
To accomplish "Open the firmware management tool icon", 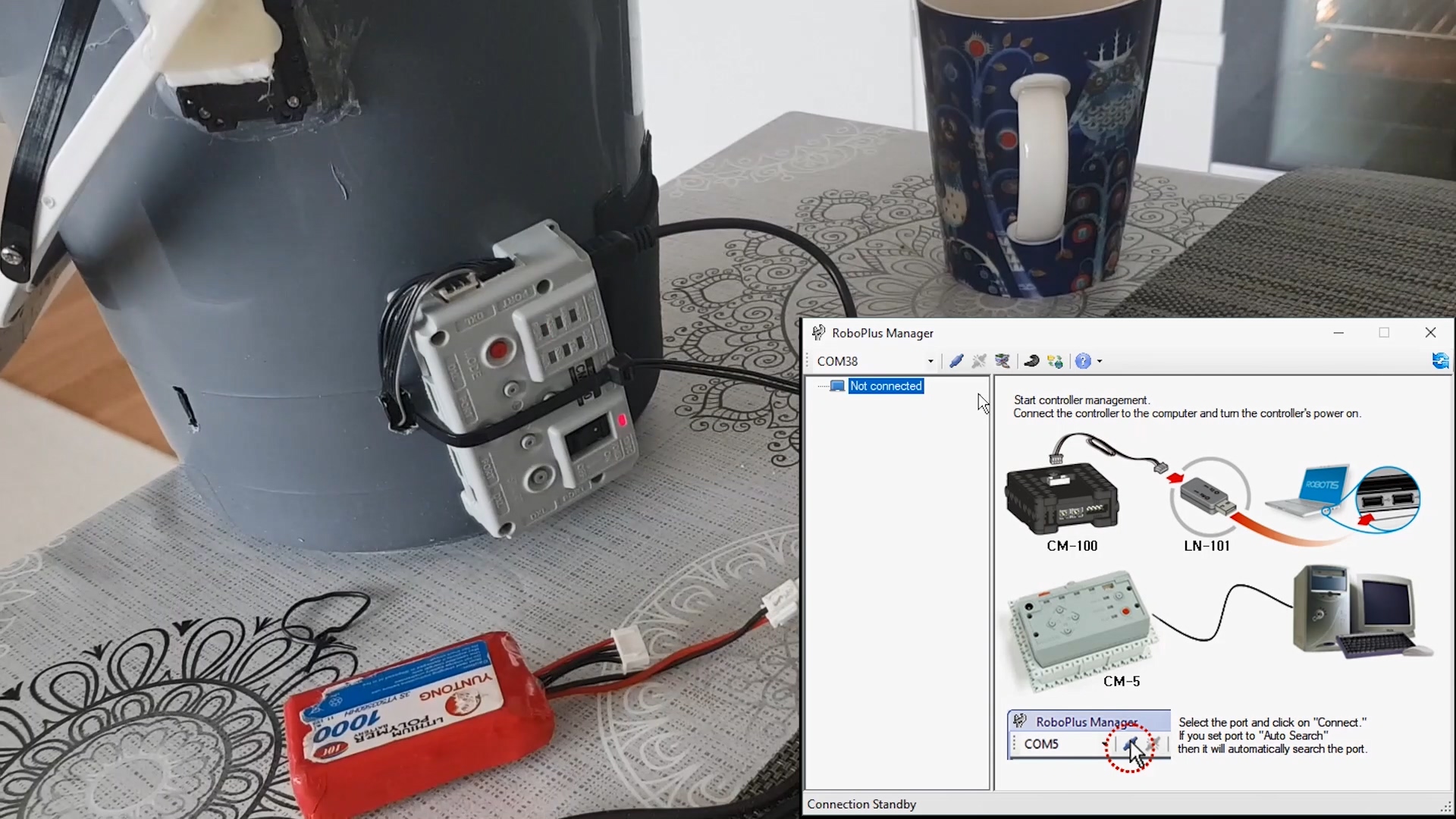I will click(x=1002, y=361).
